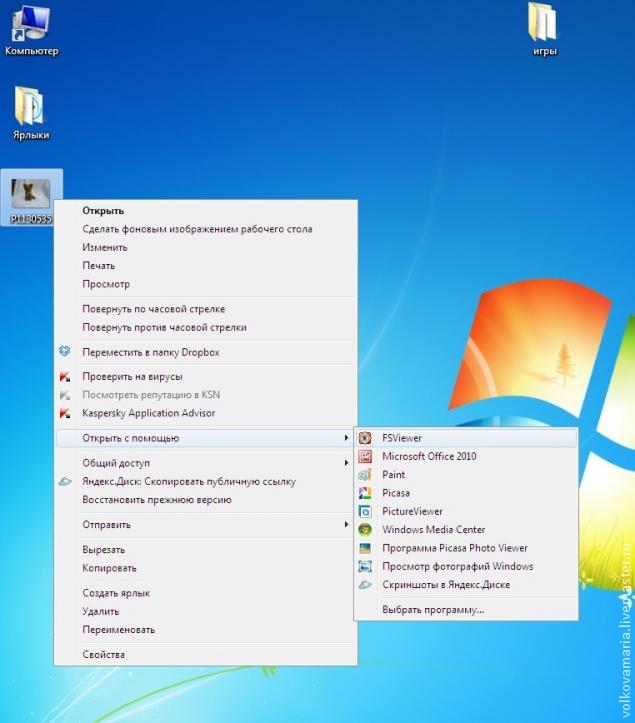Click the Paint program icon

tap(365, 475)
